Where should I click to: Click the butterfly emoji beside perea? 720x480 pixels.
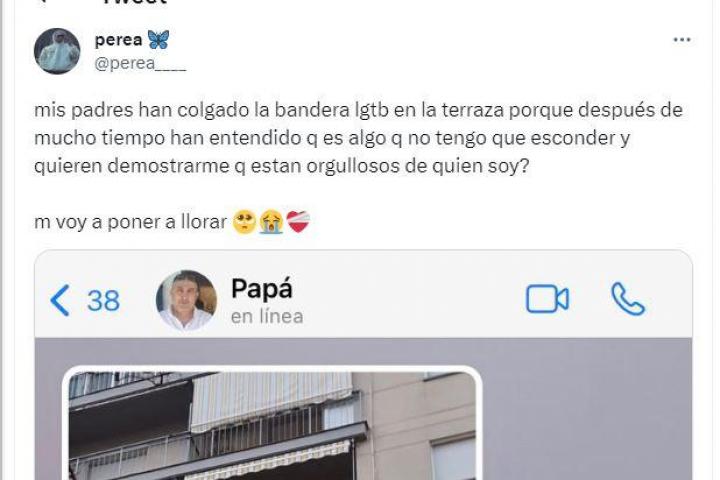[158, 40]
